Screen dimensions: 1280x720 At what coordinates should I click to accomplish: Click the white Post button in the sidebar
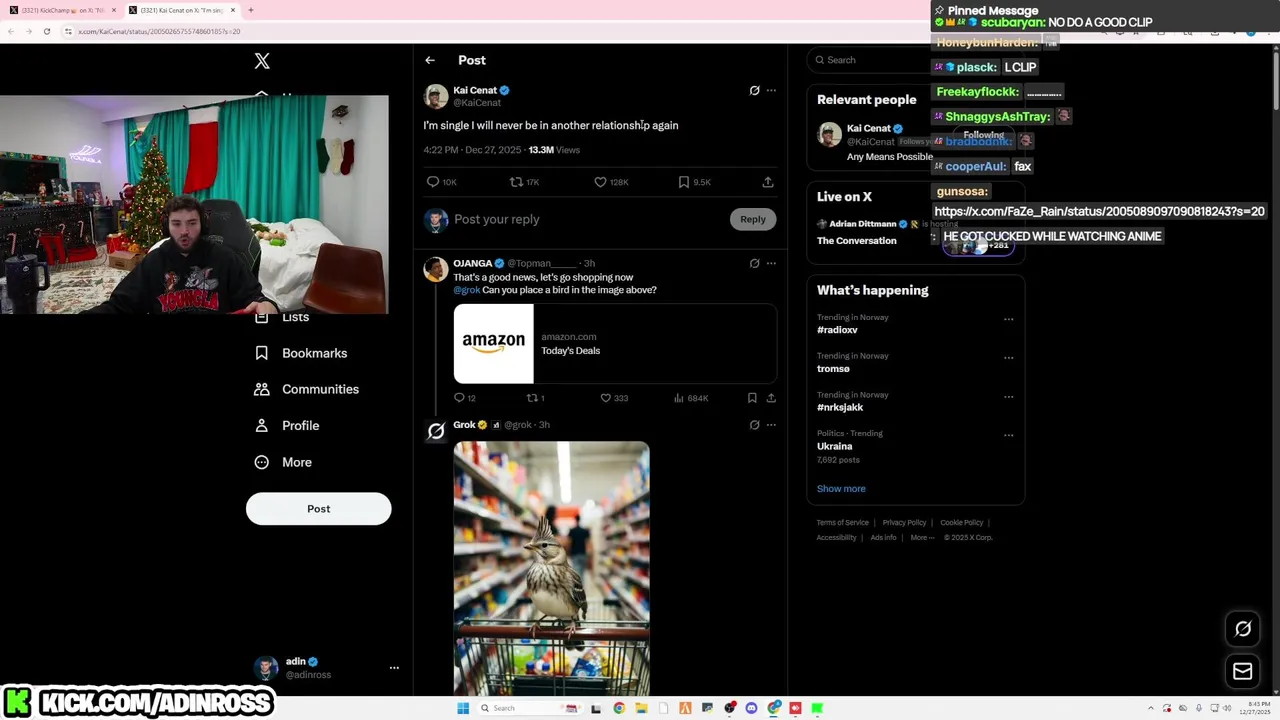coord(318,509)
